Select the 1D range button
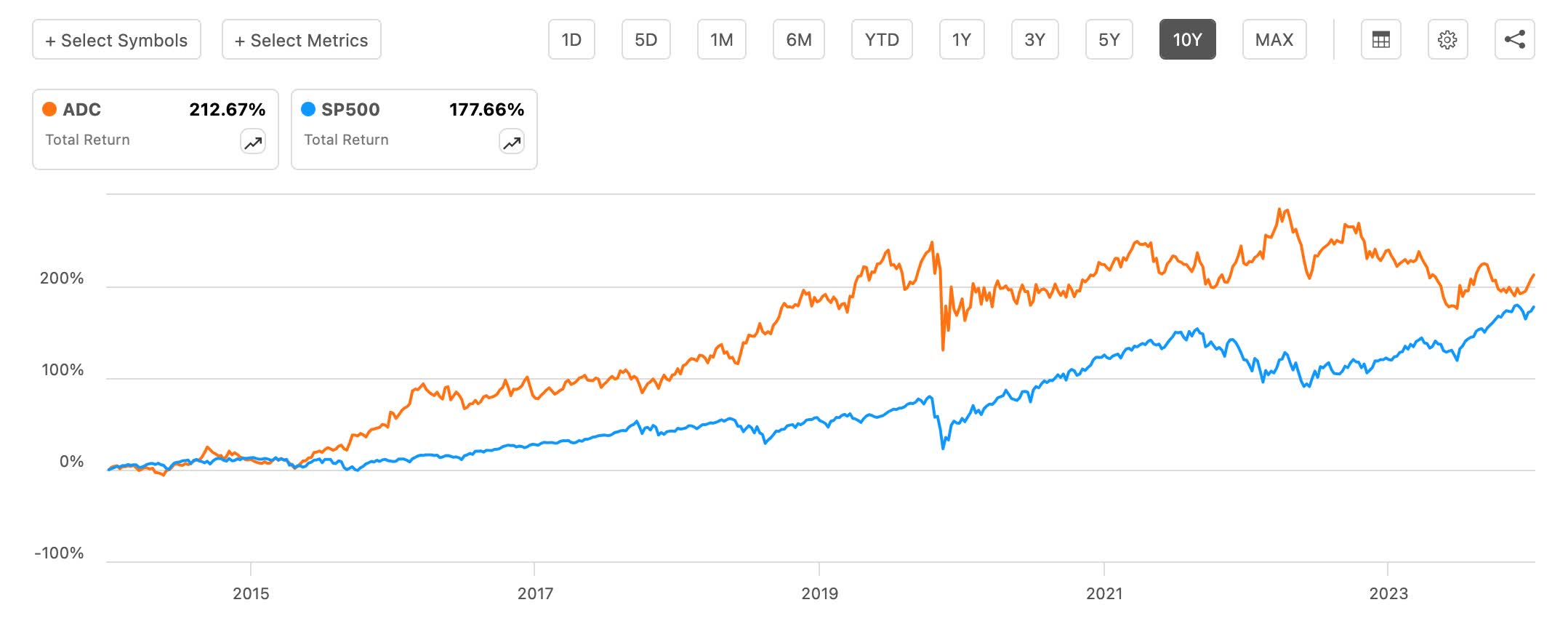The height and width of the screenshot is (637, 1568). 572,40
